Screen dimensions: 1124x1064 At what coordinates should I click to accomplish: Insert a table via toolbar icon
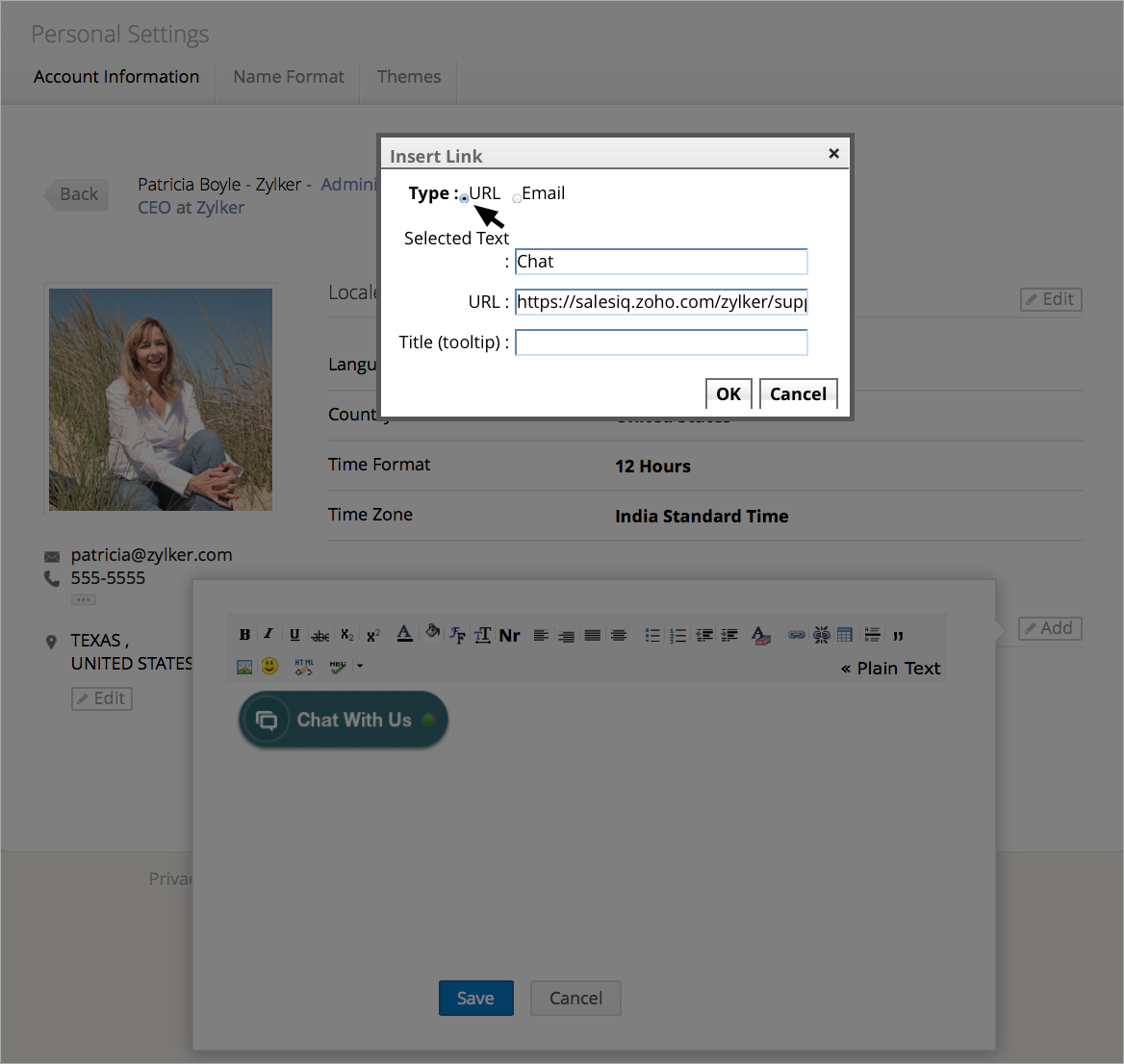845,635
